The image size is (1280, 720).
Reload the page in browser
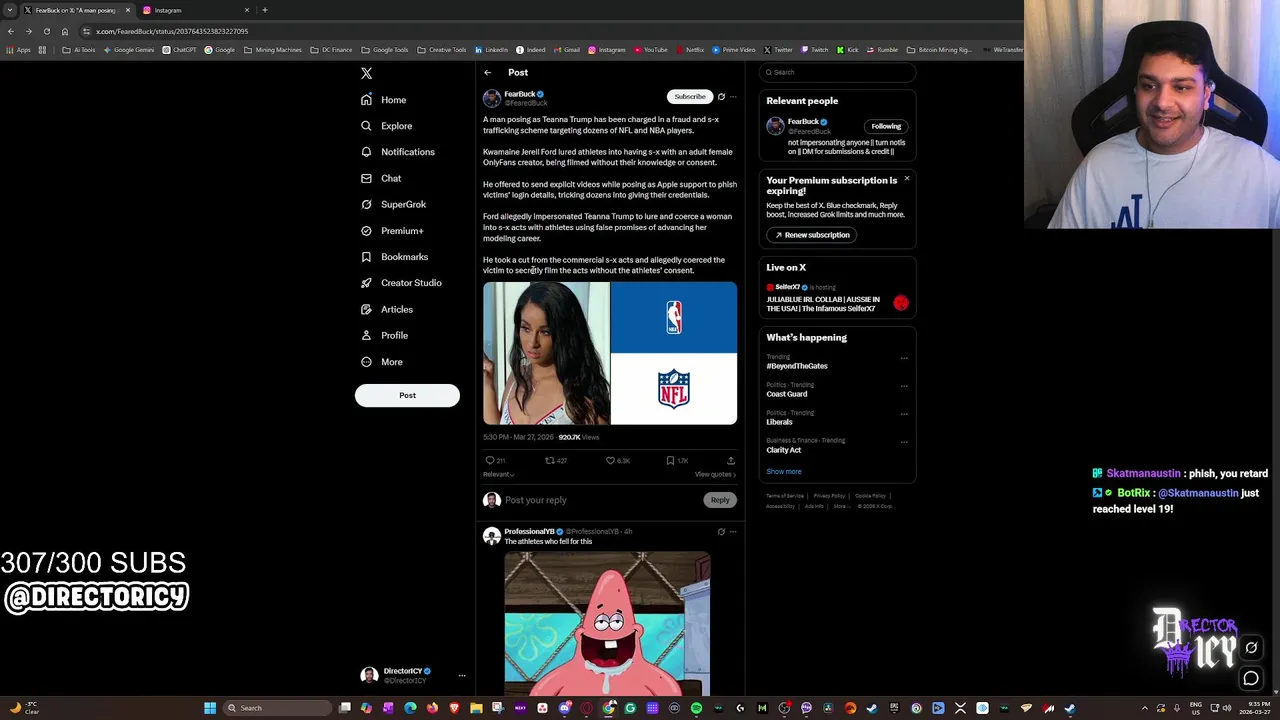pyautogui.click(x=46, y=31)
